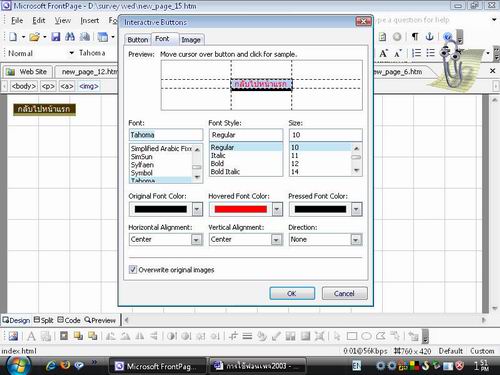The width and height of the screenshot is (500, 375).
Task: Expand the Original Font Color dropdown
Action: (197, 209)
